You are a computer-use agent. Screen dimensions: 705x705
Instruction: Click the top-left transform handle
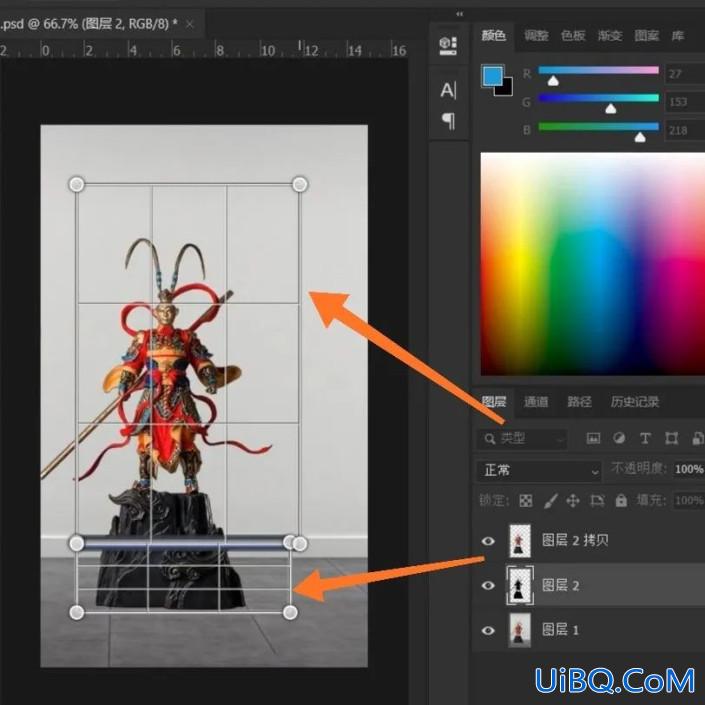pos(77,184)
